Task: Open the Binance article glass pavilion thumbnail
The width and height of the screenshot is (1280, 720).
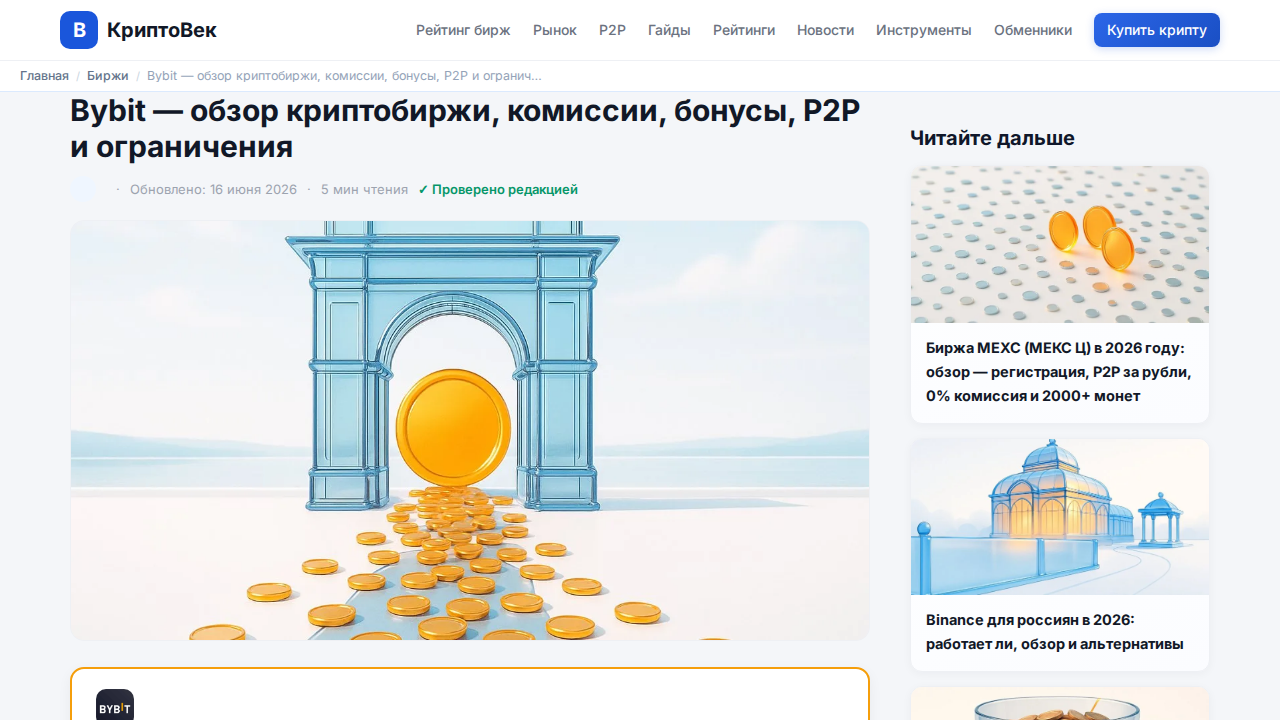Action: [x=1060, y=517]
